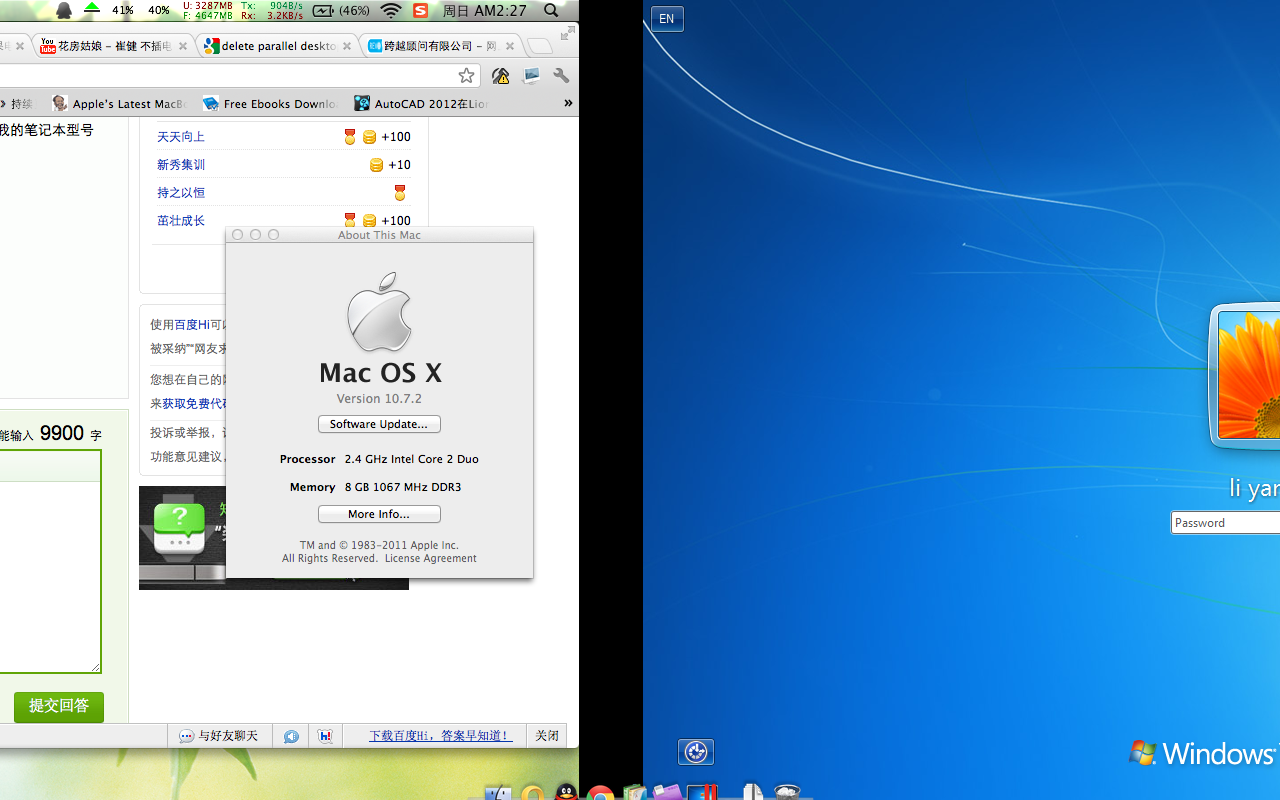Open Google Chrome from the Dock

600,793
